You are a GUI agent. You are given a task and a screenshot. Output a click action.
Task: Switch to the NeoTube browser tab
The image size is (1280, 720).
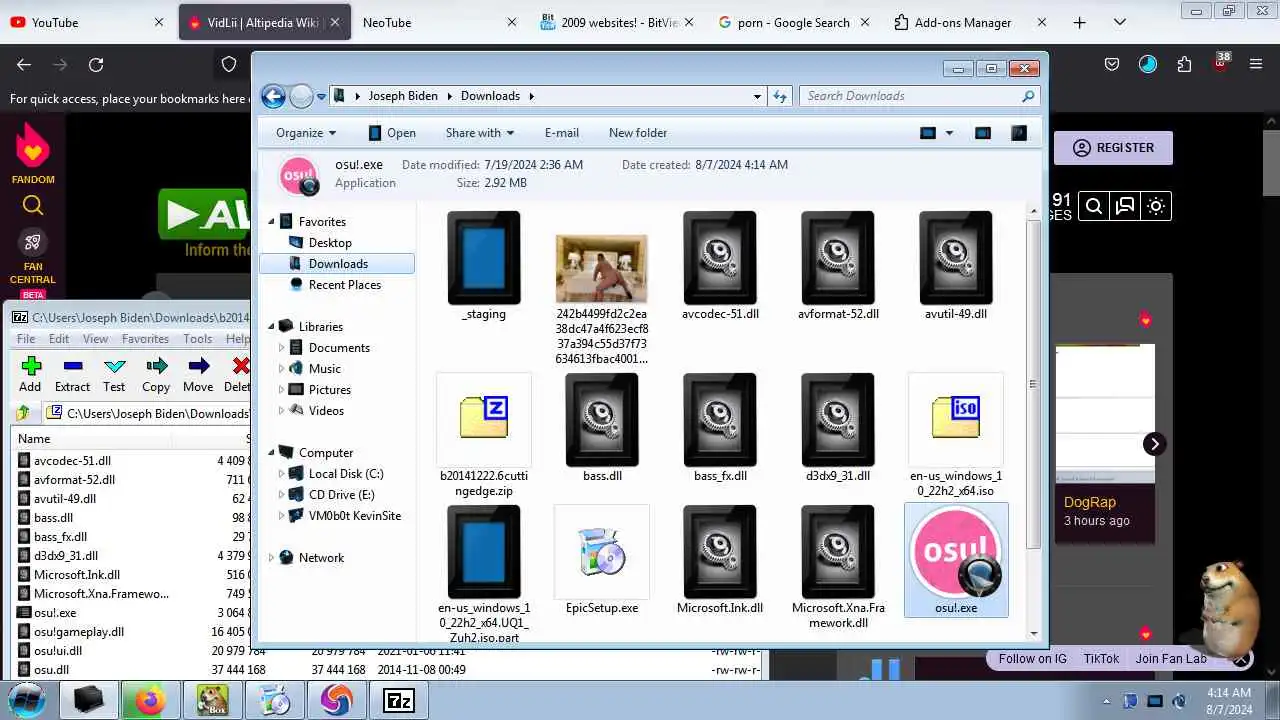click(440, 22)
